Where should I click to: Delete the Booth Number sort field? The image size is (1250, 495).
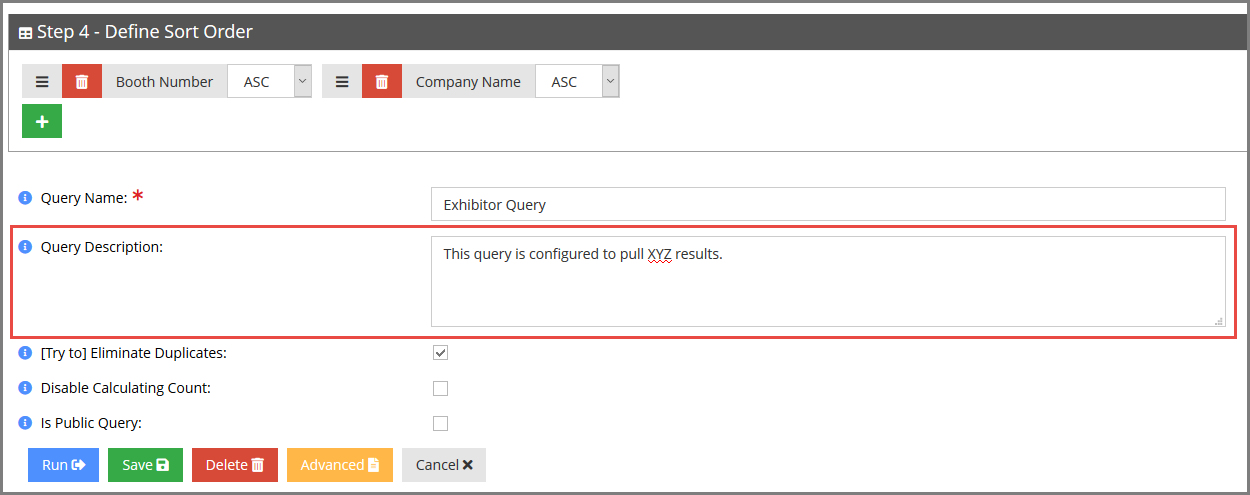pos(82,82)
